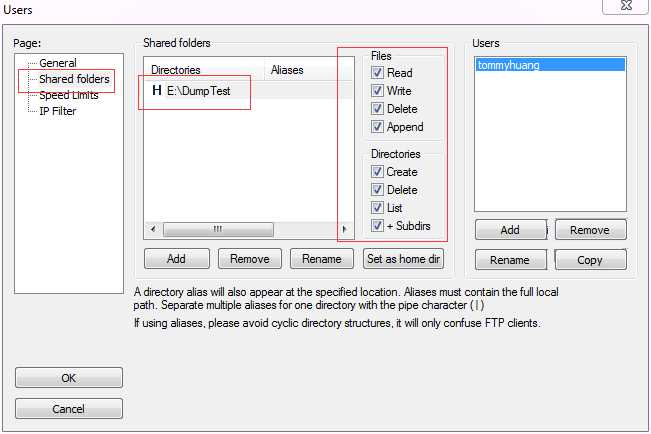
Task: Click the Users Rename button
Action: [x=511, y=260]
